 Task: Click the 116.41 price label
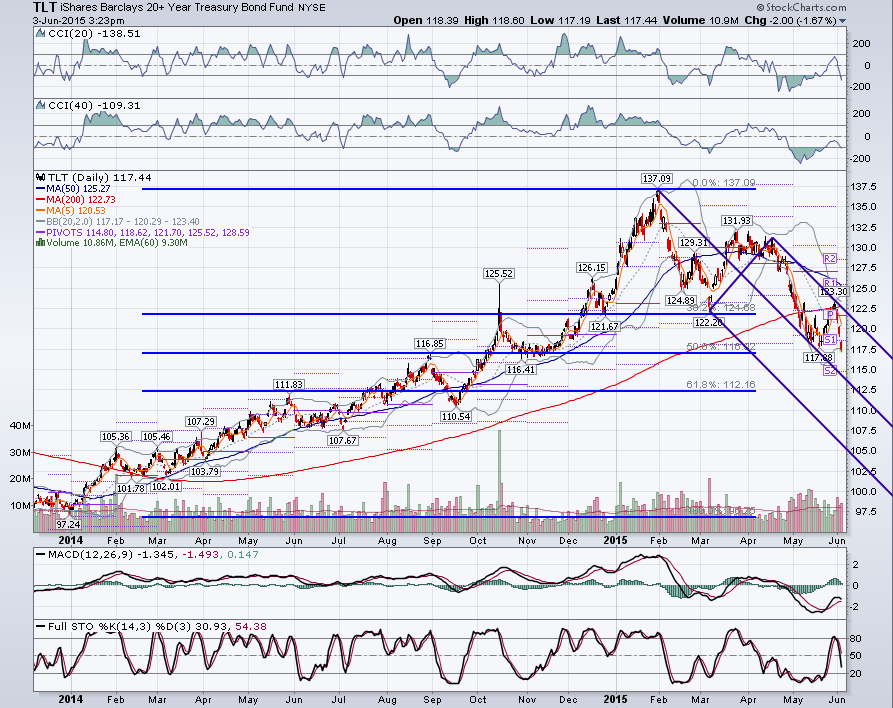pos(521,370)
